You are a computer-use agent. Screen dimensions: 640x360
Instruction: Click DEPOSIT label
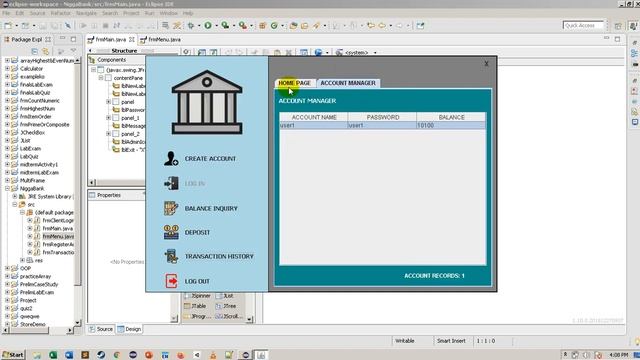point(197,232)
